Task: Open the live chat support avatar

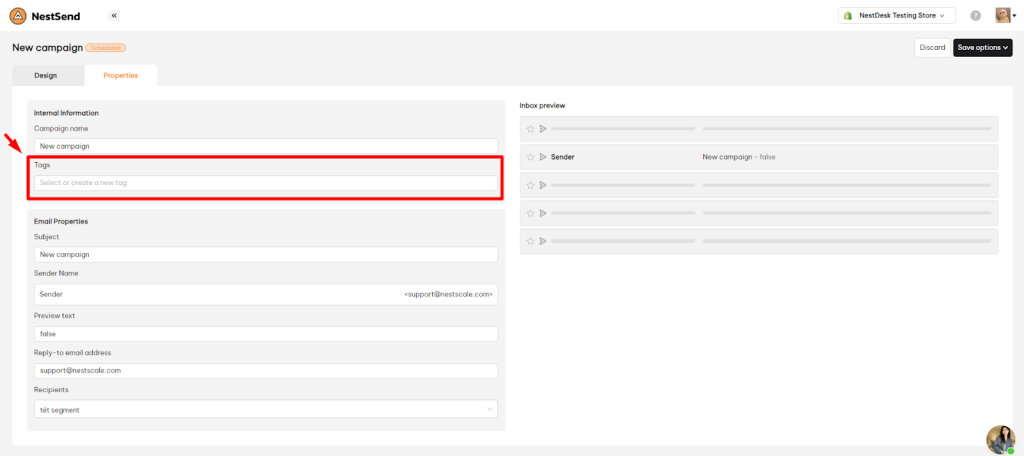Action: coord(1000,440)
